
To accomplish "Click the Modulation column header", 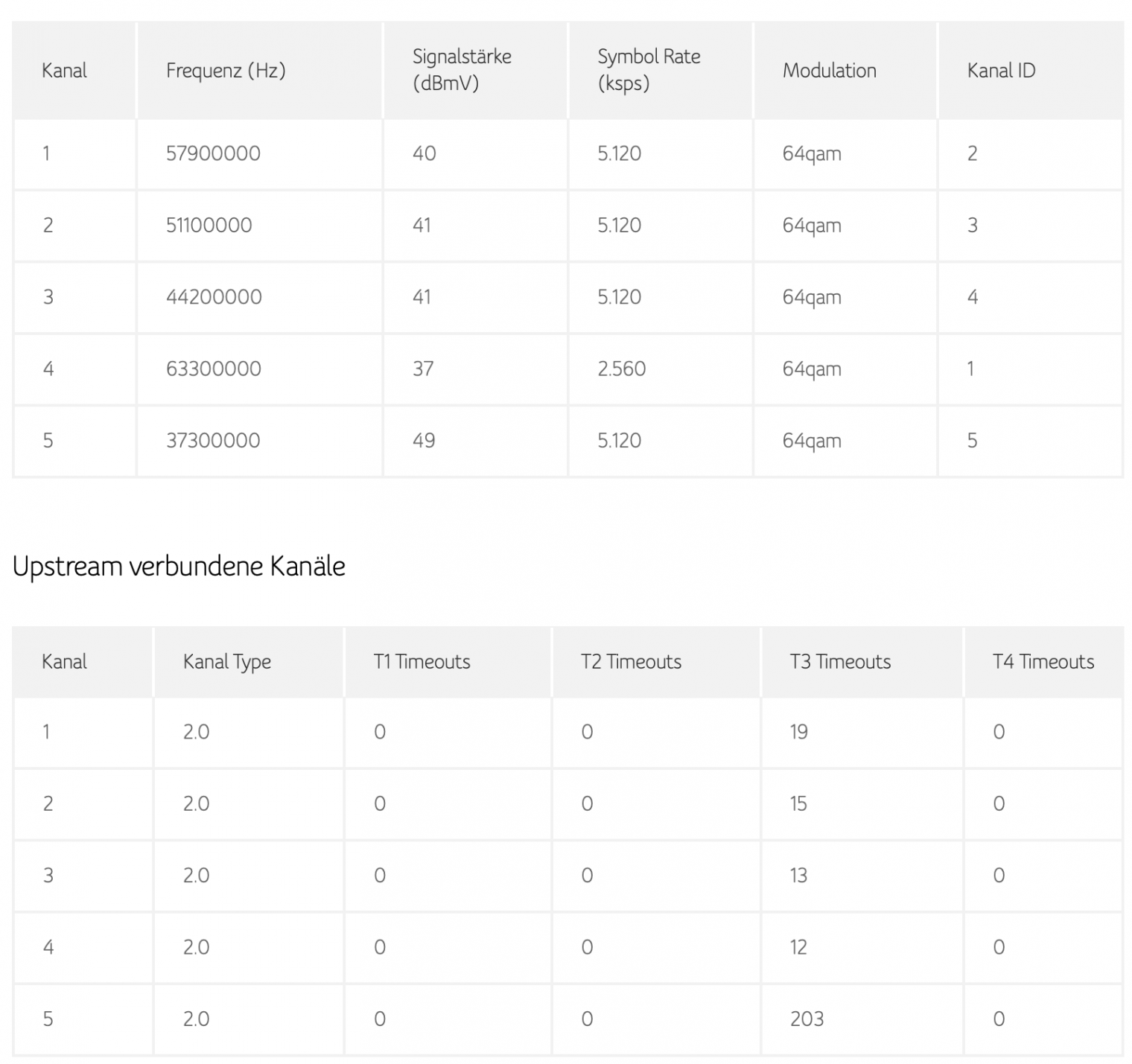I will [829, 71].
